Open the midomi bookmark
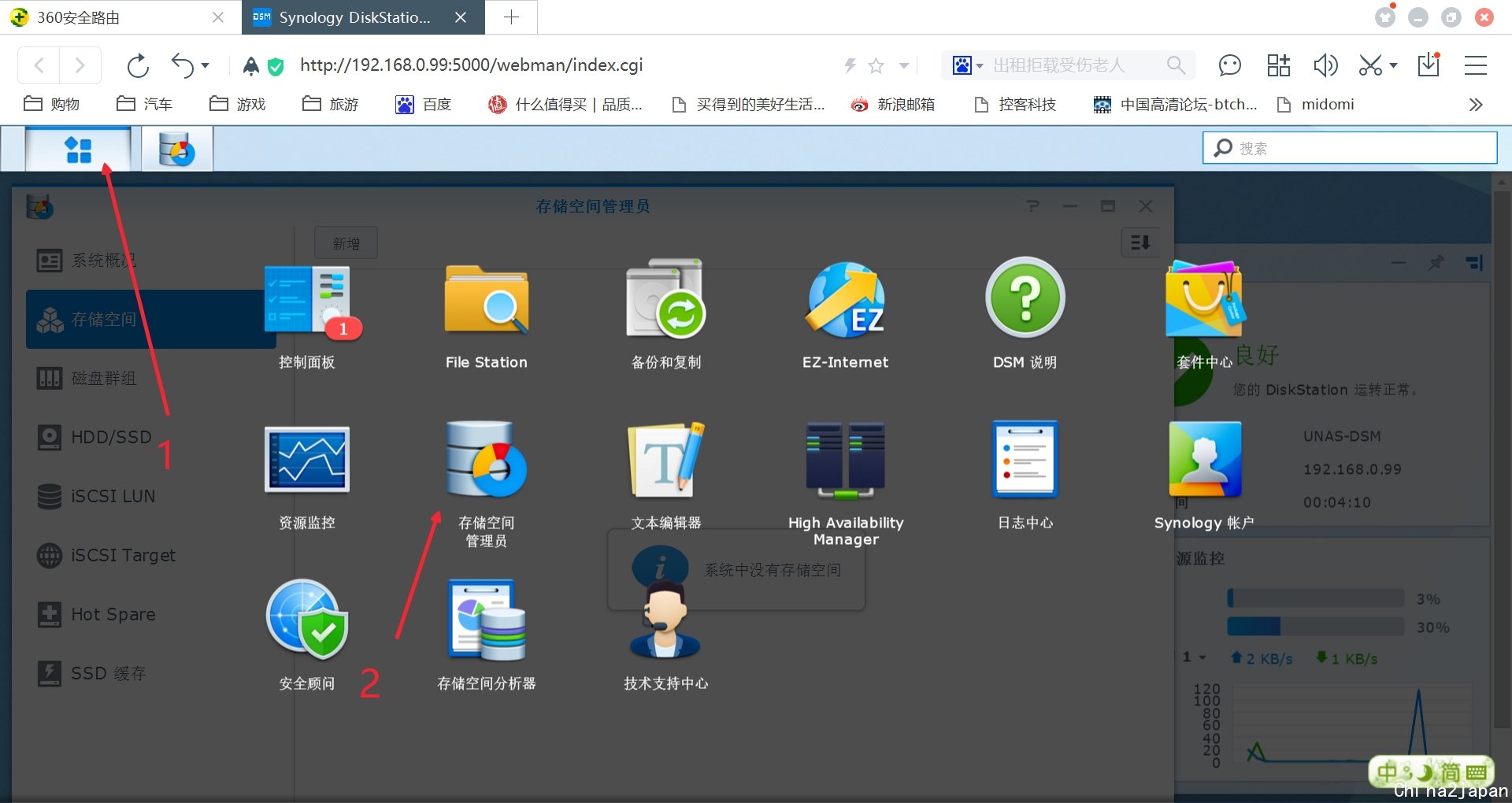The height and width of the screenshot is (803, 1512). [1316, 104]
